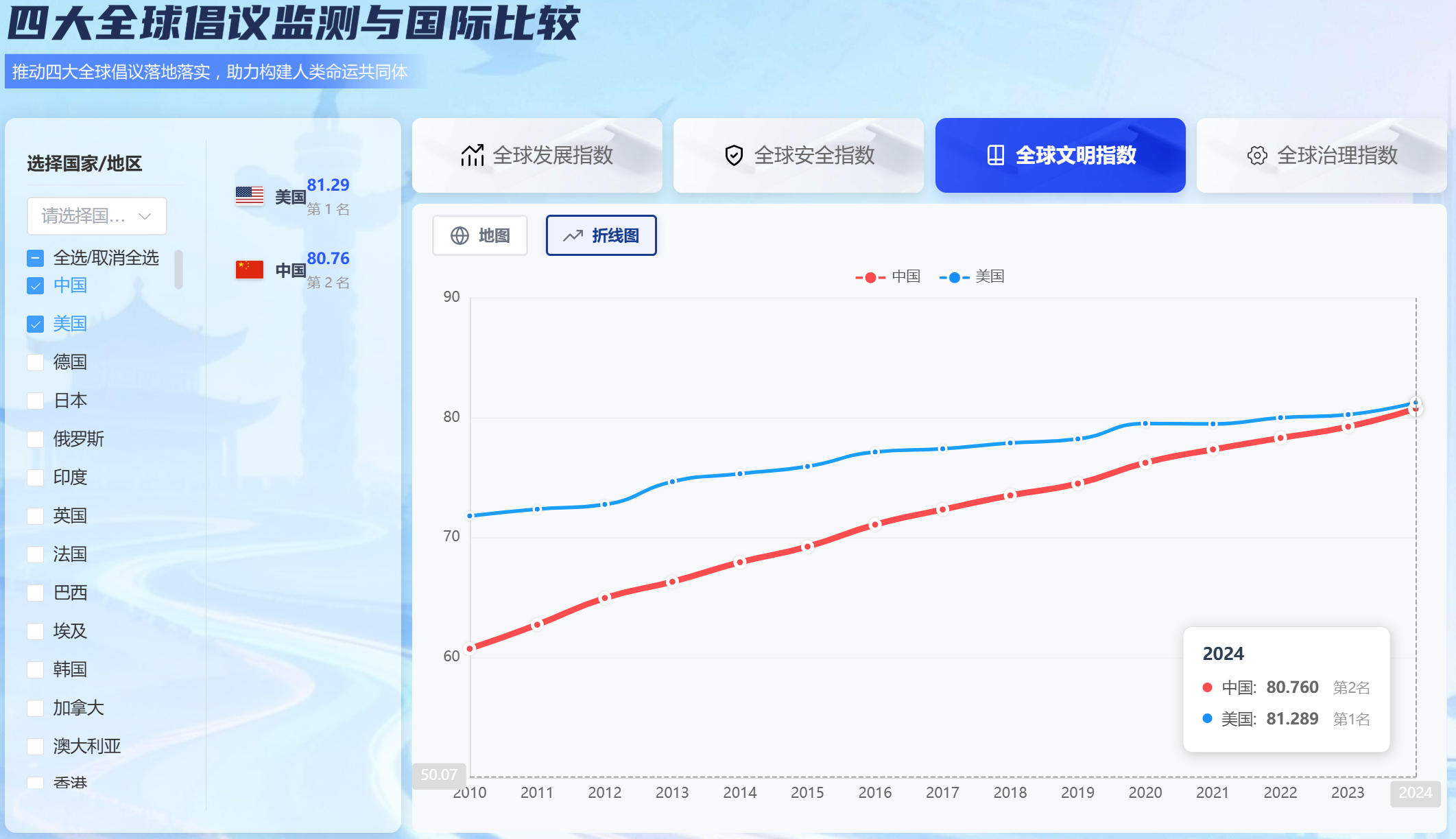Click the gear icon for Global Governance Index
This screenshot has height=839, width=1456.
pos(1256,156)
